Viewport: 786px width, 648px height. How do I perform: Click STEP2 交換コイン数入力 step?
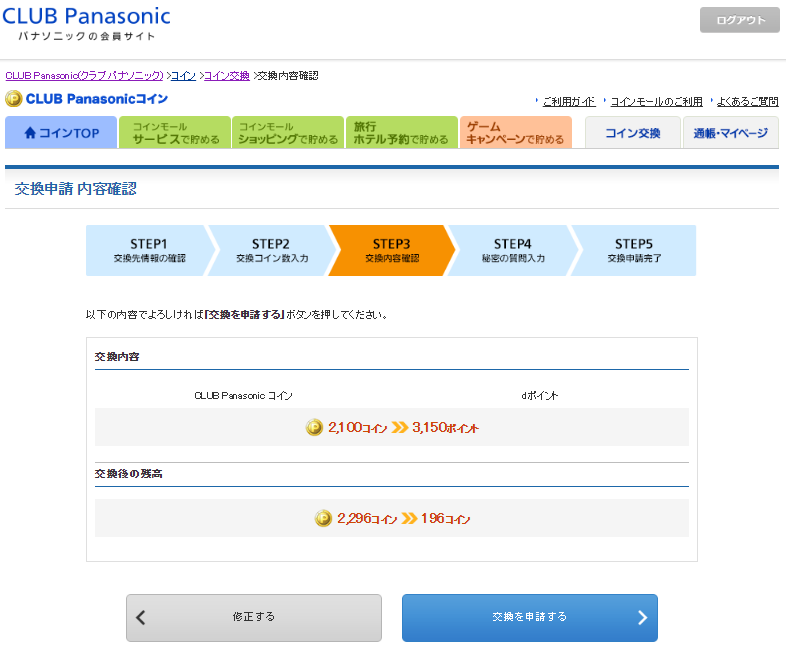pyautogui.click(x=271, y=250)
